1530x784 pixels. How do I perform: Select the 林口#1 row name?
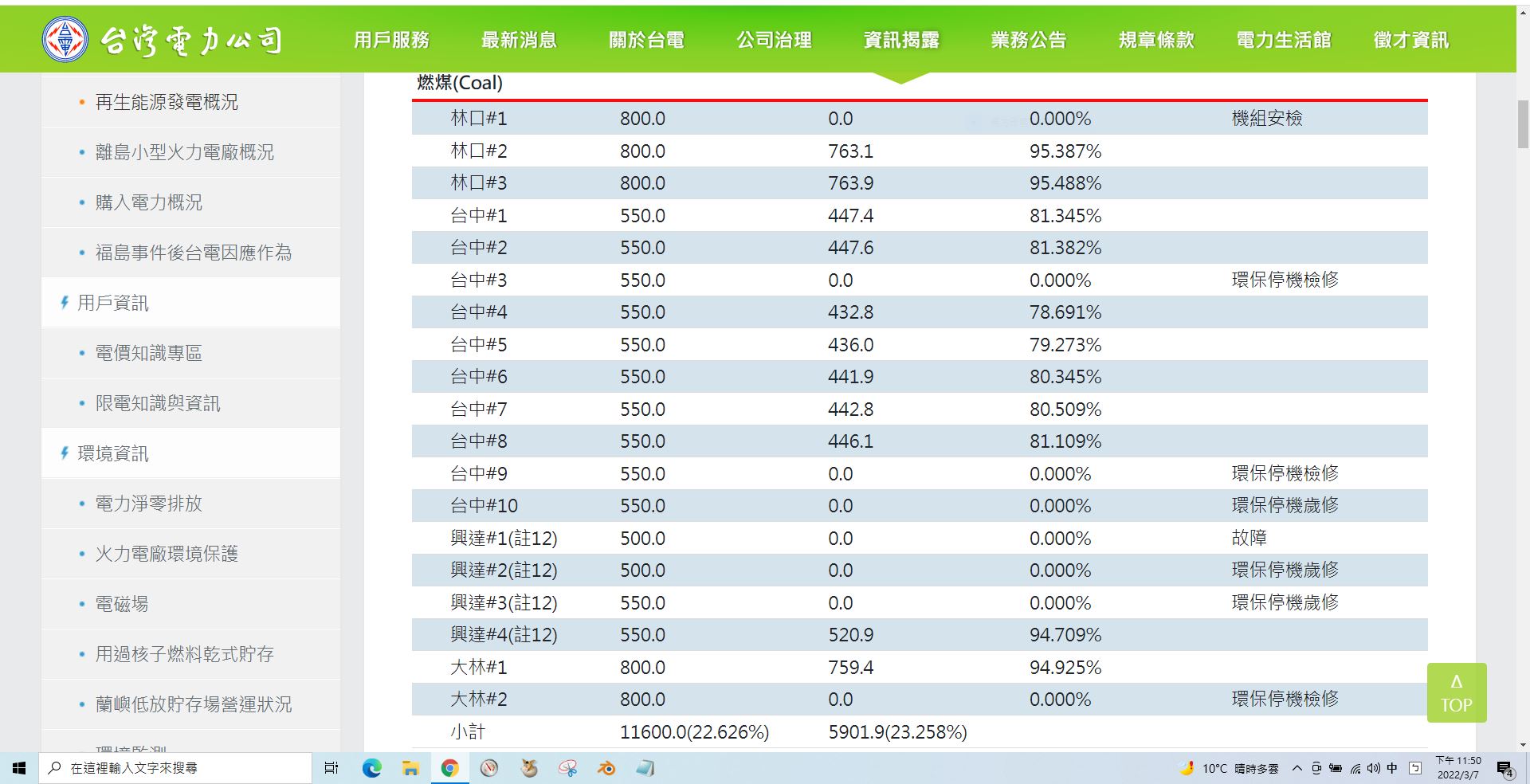click(x=478, y=119)
